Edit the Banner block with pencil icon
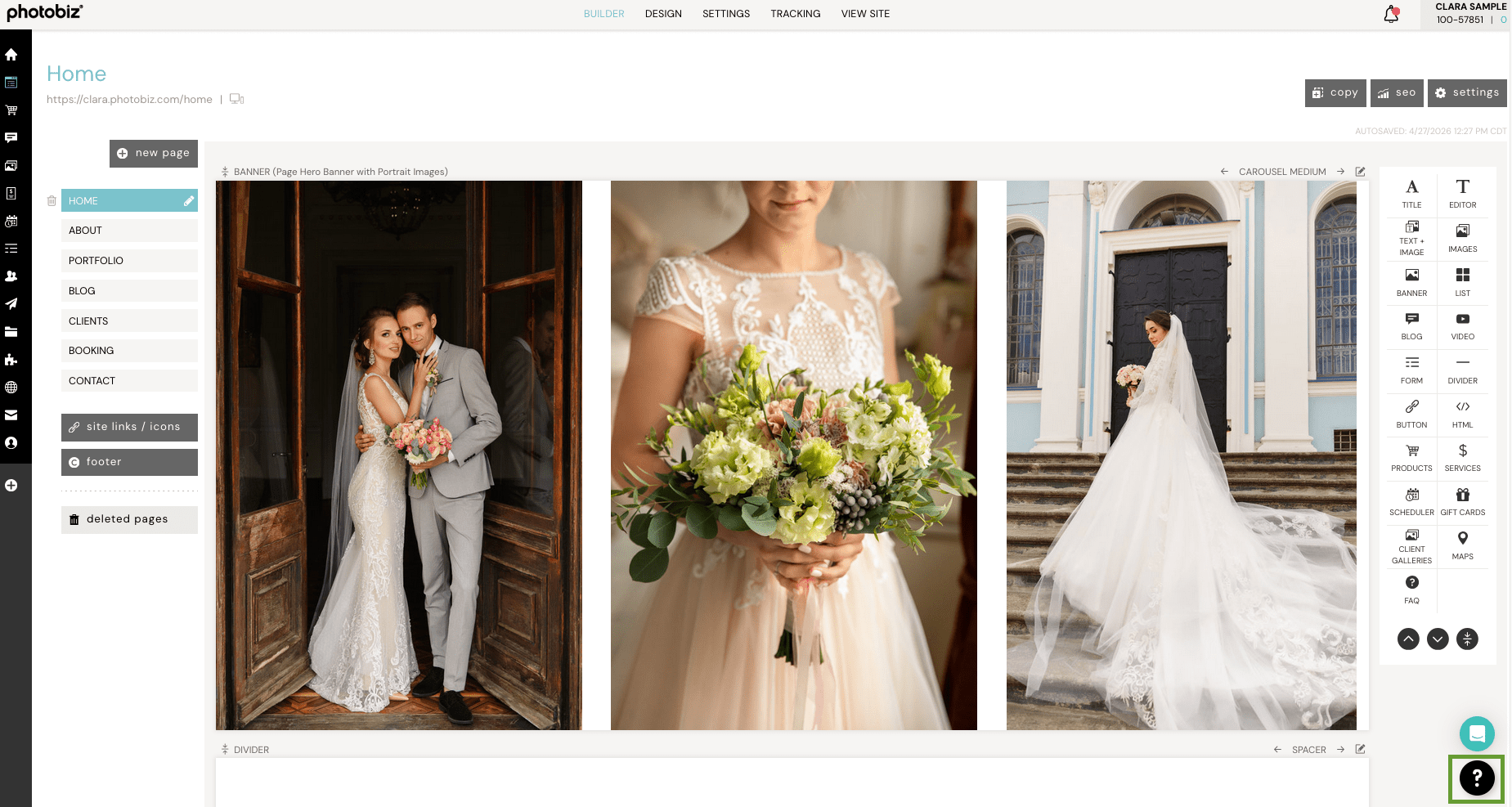 (x=1360, y=172)
